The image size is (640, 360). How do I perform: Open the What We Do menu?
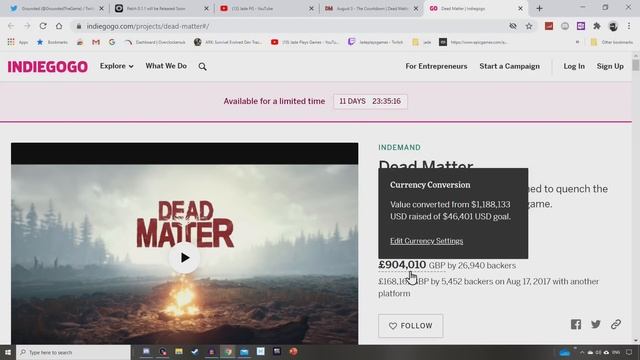(166, 66)
